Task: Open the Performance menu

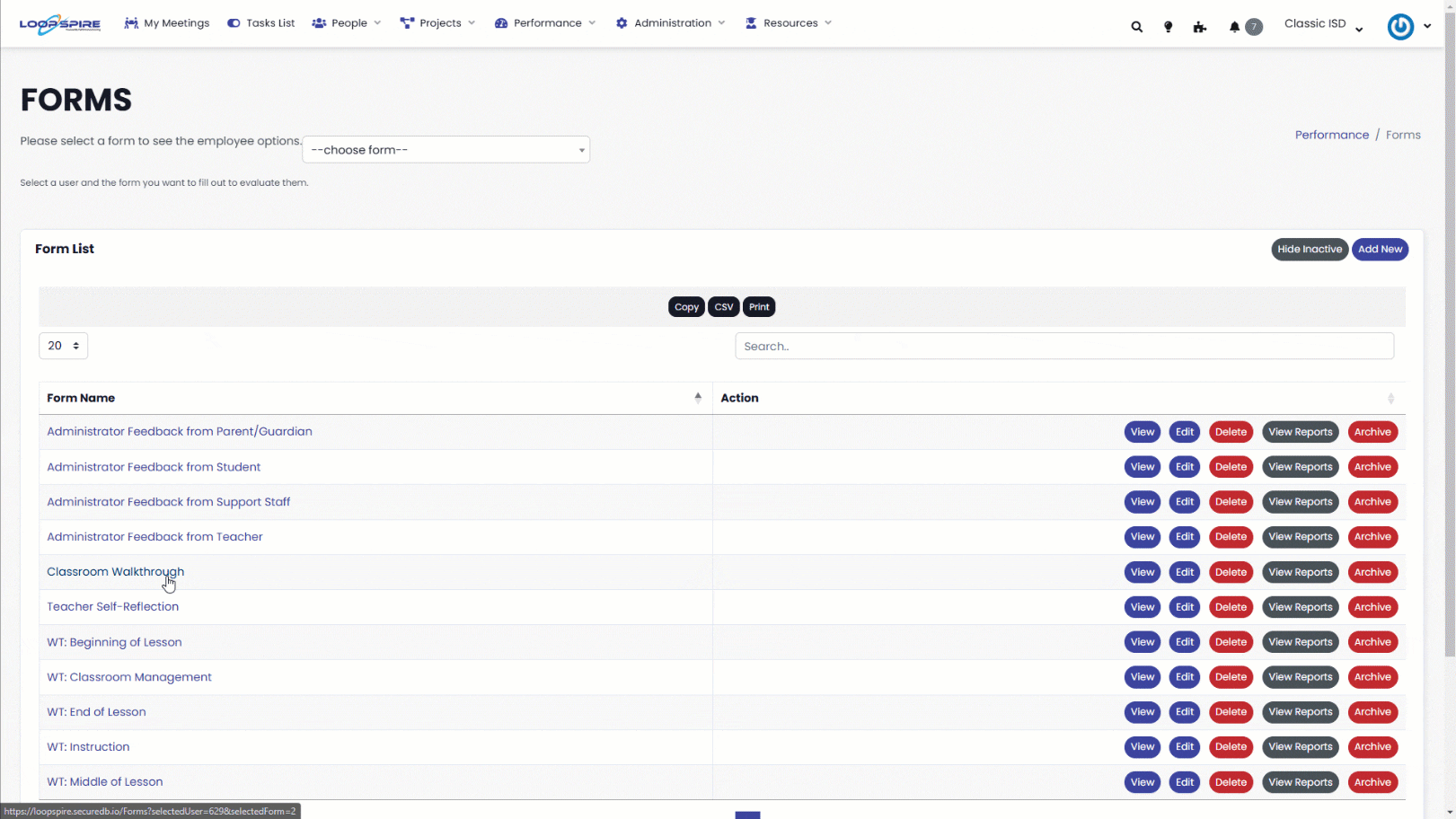Action: pos(545,23)
